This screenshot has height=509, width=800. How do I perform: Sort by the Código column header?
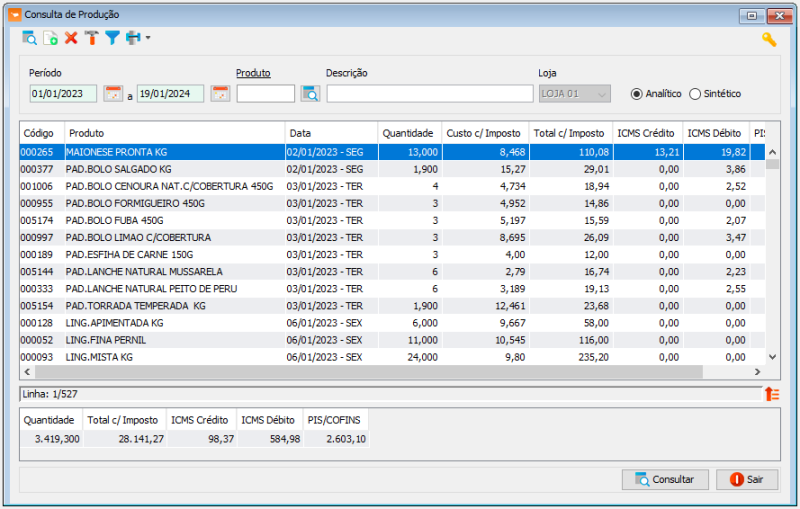[42, 133]
